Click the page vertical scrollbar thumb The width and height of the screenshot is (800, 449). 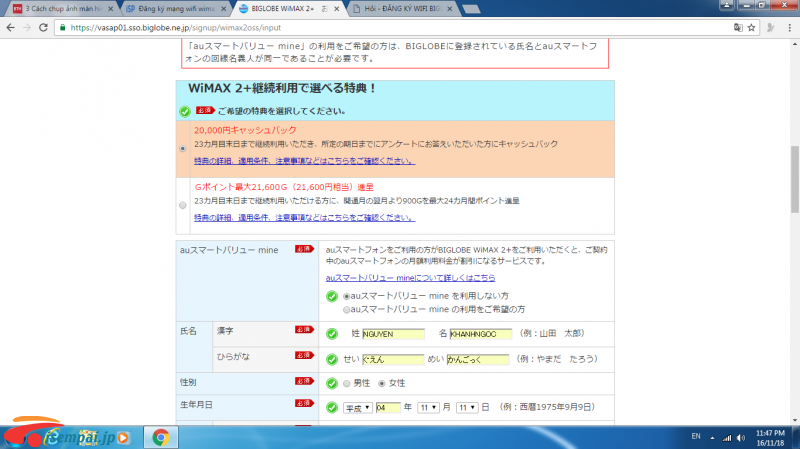[794, 180]
